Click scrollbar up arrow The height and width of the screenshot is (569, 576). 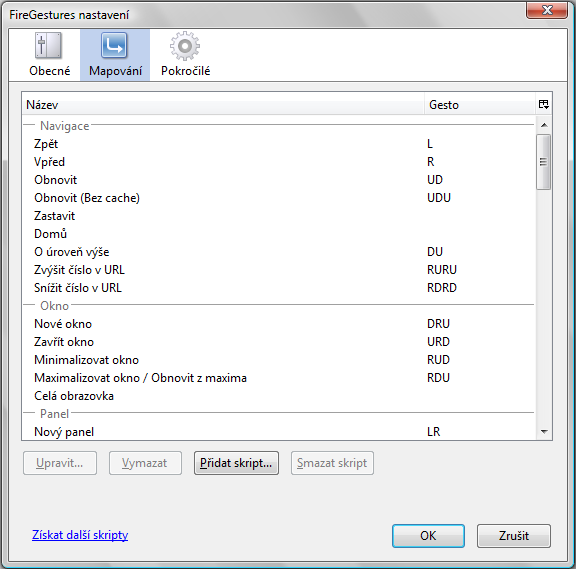click(x=544, y=125)
